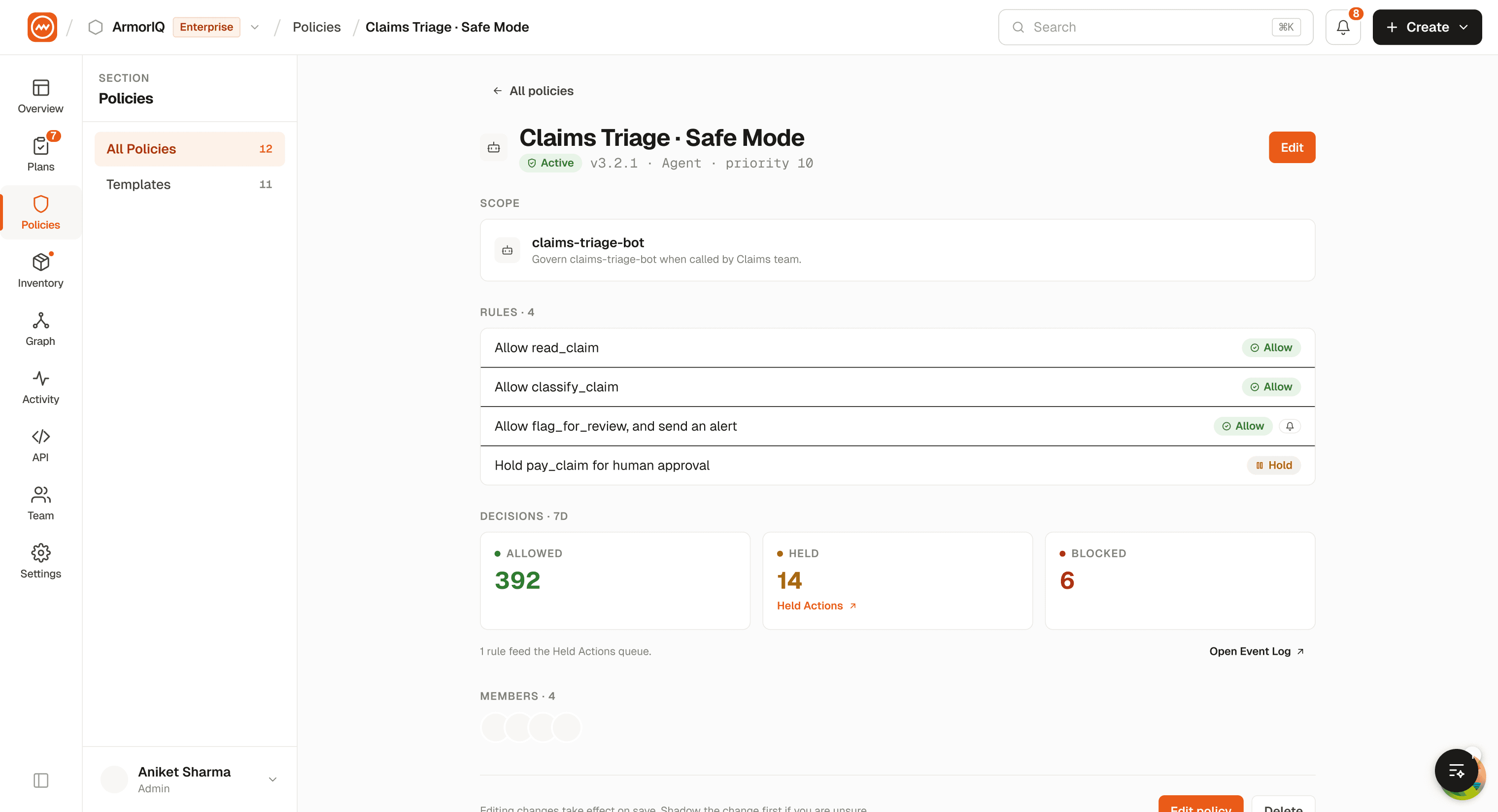
Task: Click the Active status badge
Action: [x=550, y=163]
